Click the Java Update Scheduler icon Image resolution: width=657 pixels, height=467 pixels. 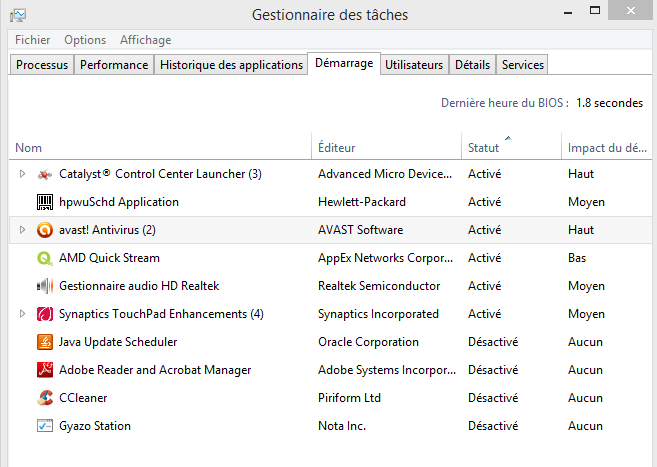44,342
